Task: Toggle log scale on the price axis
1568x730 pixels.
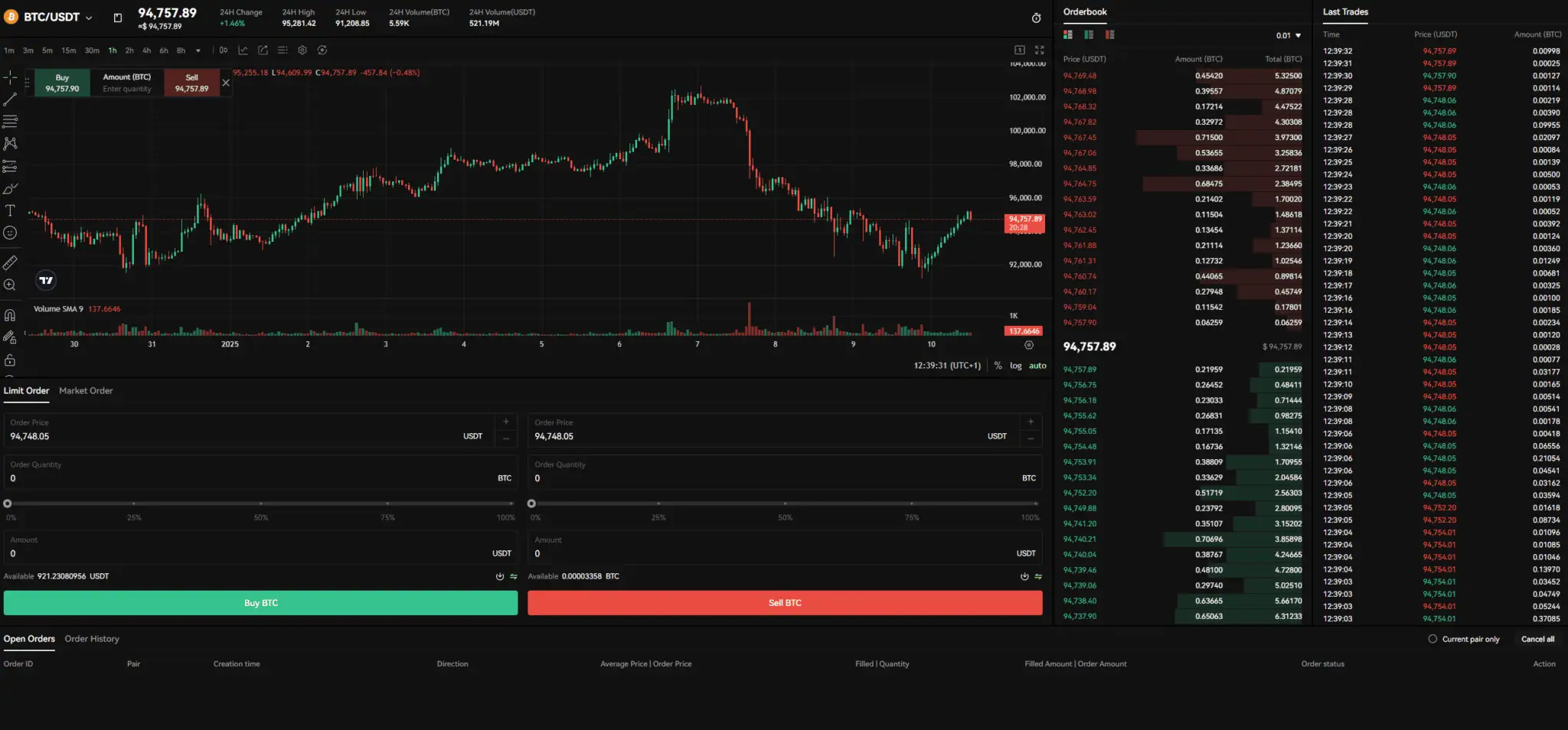Action: click(x=1015, y=366)
